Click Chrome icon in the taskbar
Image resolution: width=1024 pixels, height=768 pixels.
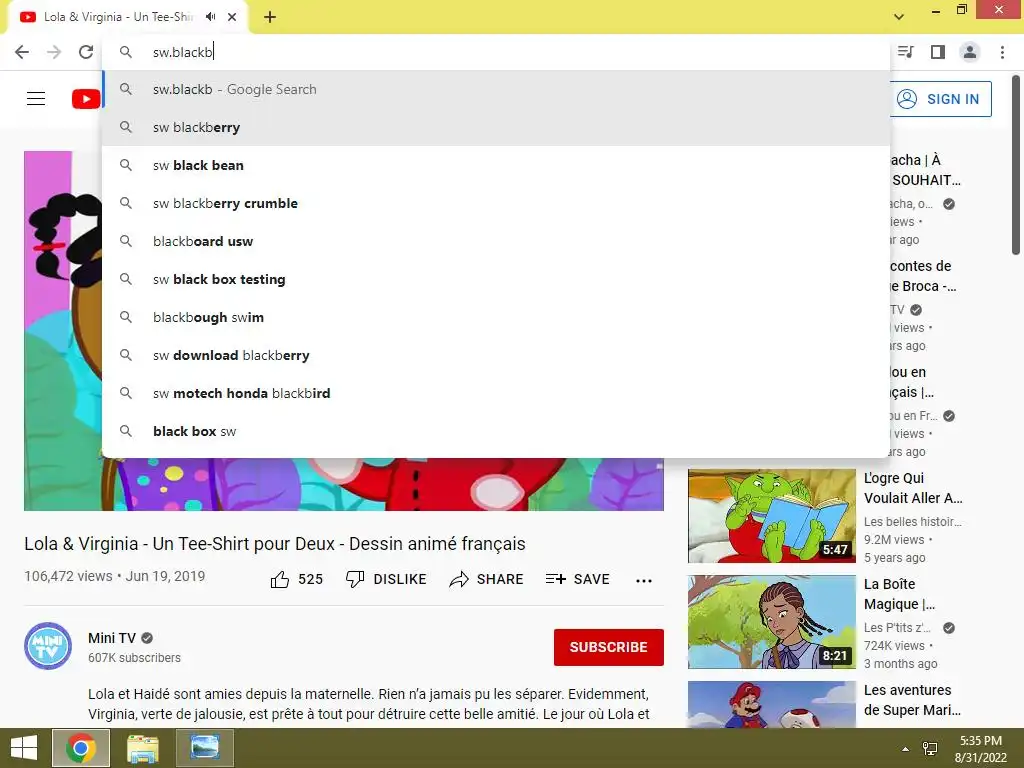[x=81, y=748]
